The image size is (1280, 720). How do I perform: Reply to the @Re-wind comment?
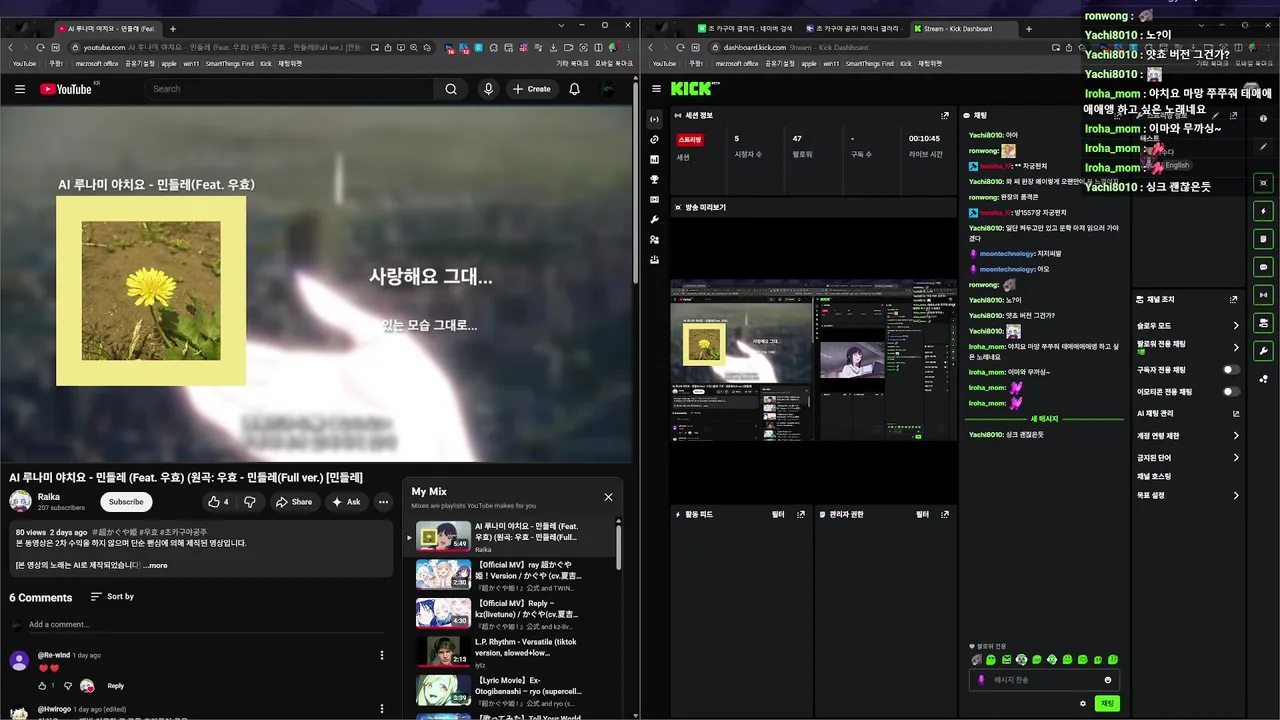116,686
